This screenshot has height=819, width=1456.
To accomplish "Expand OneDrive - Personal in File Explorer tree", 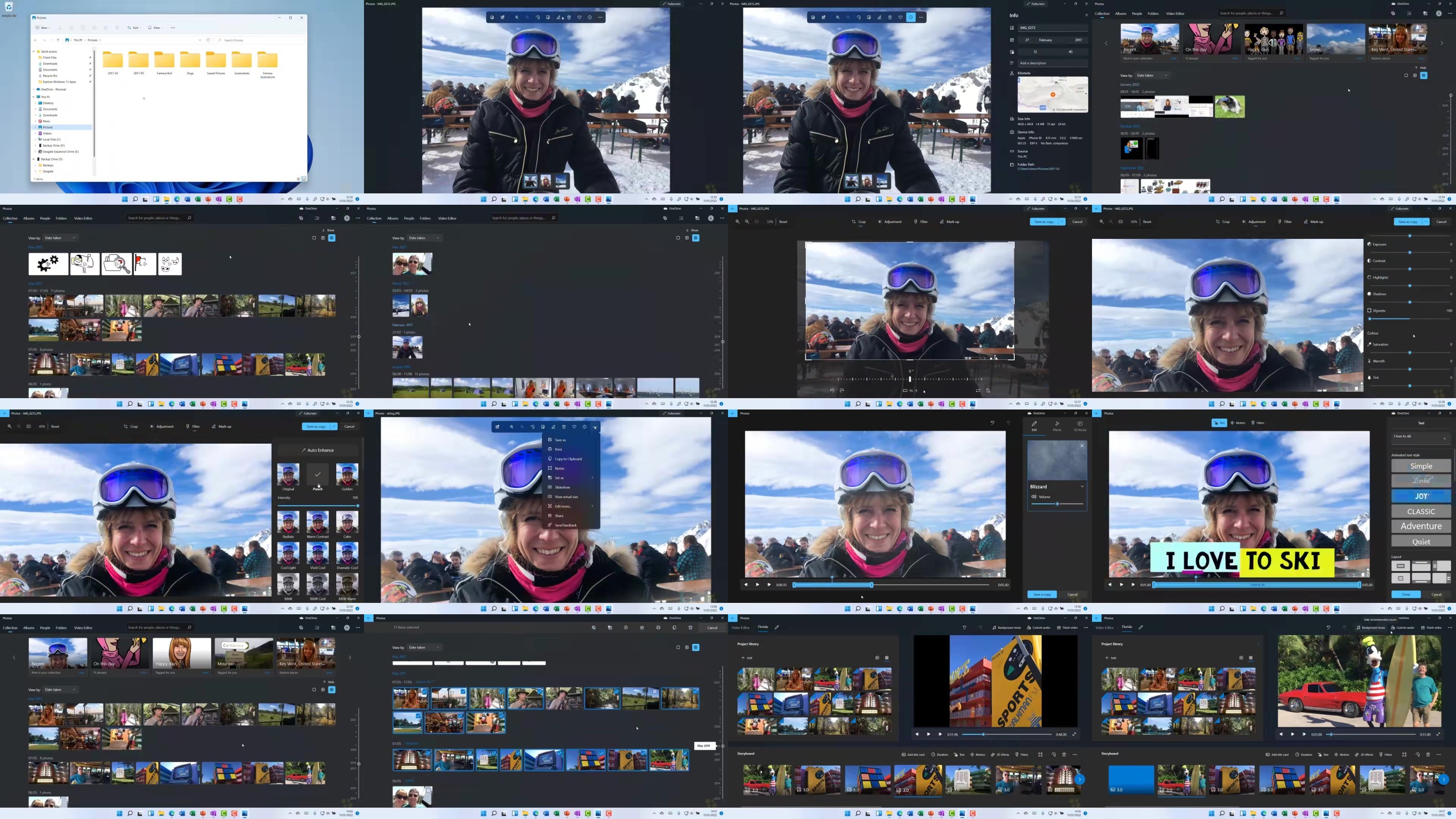I will (34, 89).
